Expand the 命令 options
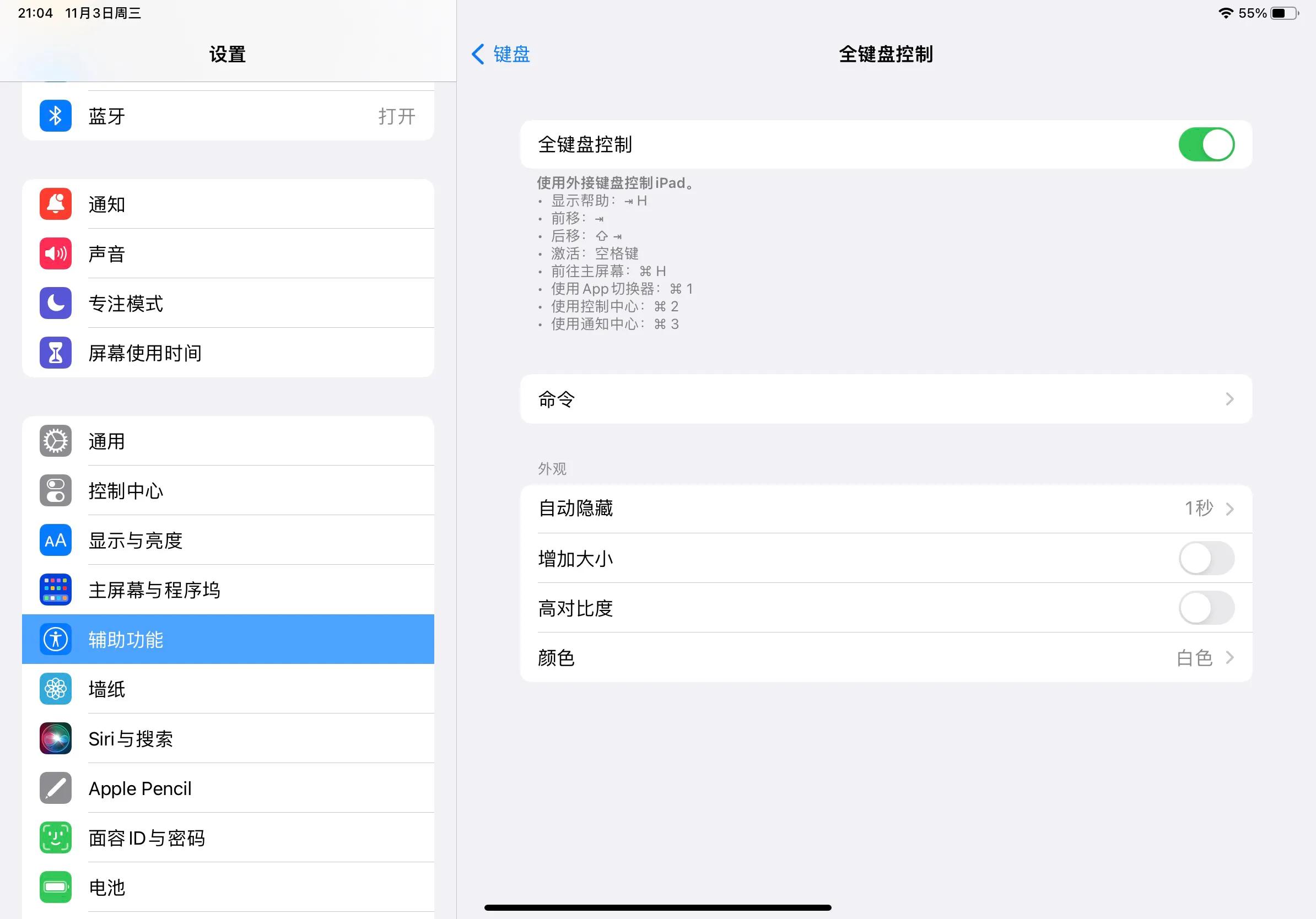The height and width of the screenshot is (919, 1316). (886, 399)
